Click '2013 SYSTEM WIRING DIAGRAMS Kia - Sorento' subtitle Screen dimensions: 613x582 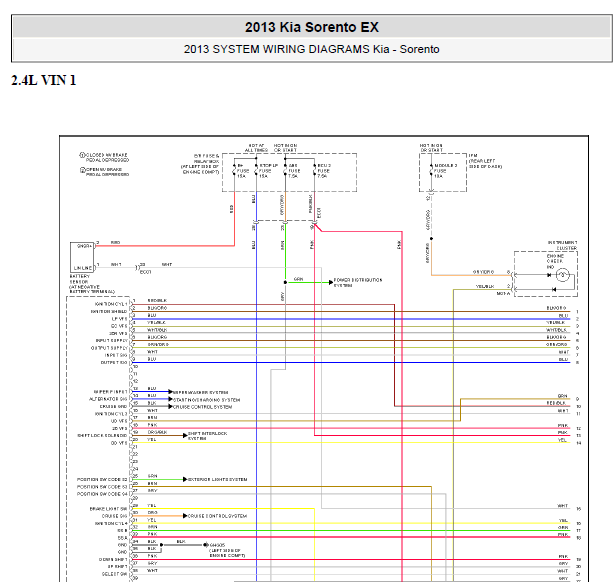click(x=312, y=49)
